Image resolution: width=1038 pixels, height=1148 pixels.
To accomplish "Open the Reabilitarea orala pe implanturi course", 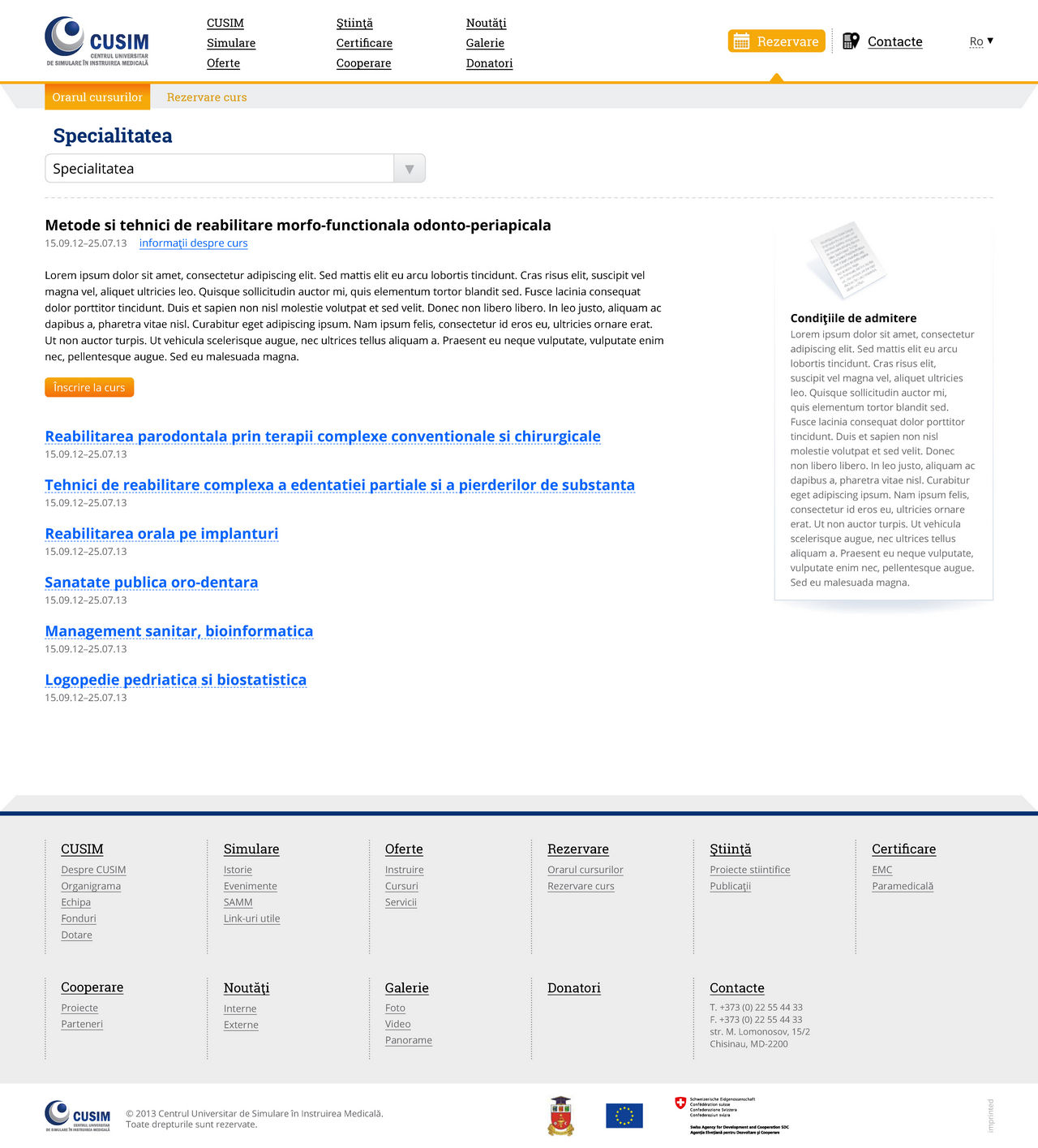I will pyautogui.click(x=161, y=533).
